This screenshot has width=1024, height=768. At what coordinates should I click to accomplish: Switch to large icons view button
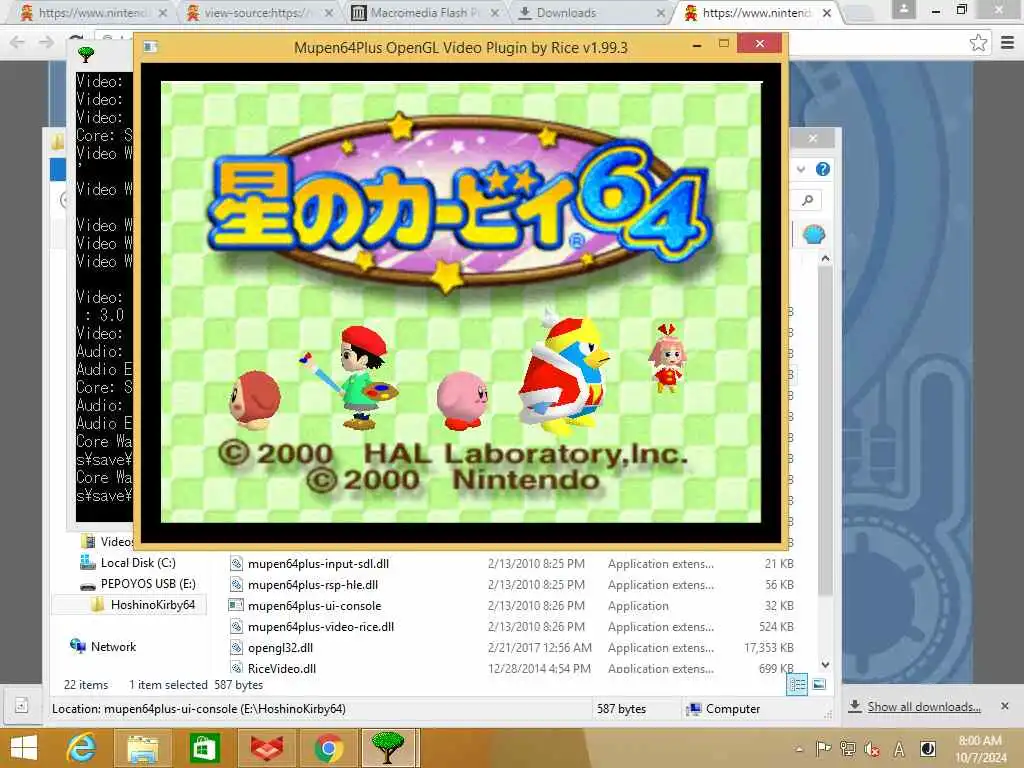[x=819, y=684]
